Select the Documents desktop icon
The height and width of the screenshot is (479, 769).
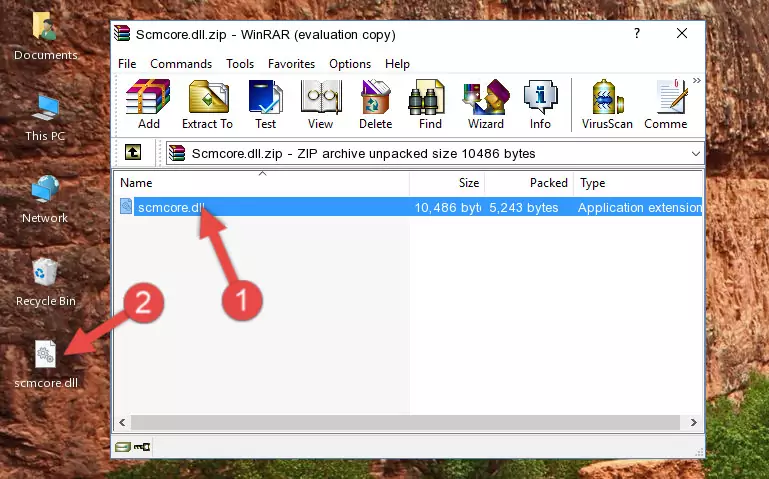(x=46, y=37)
